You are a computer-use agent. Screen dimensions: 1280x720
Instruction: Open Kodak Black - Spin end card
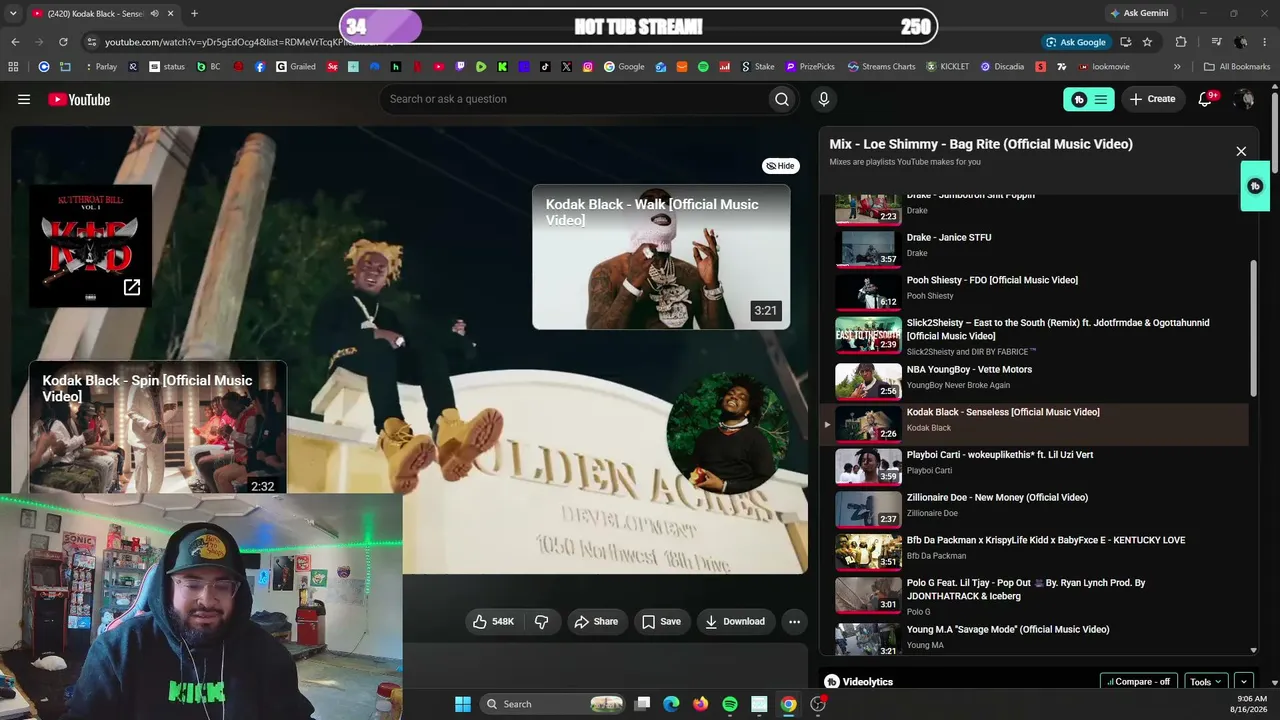158,427
